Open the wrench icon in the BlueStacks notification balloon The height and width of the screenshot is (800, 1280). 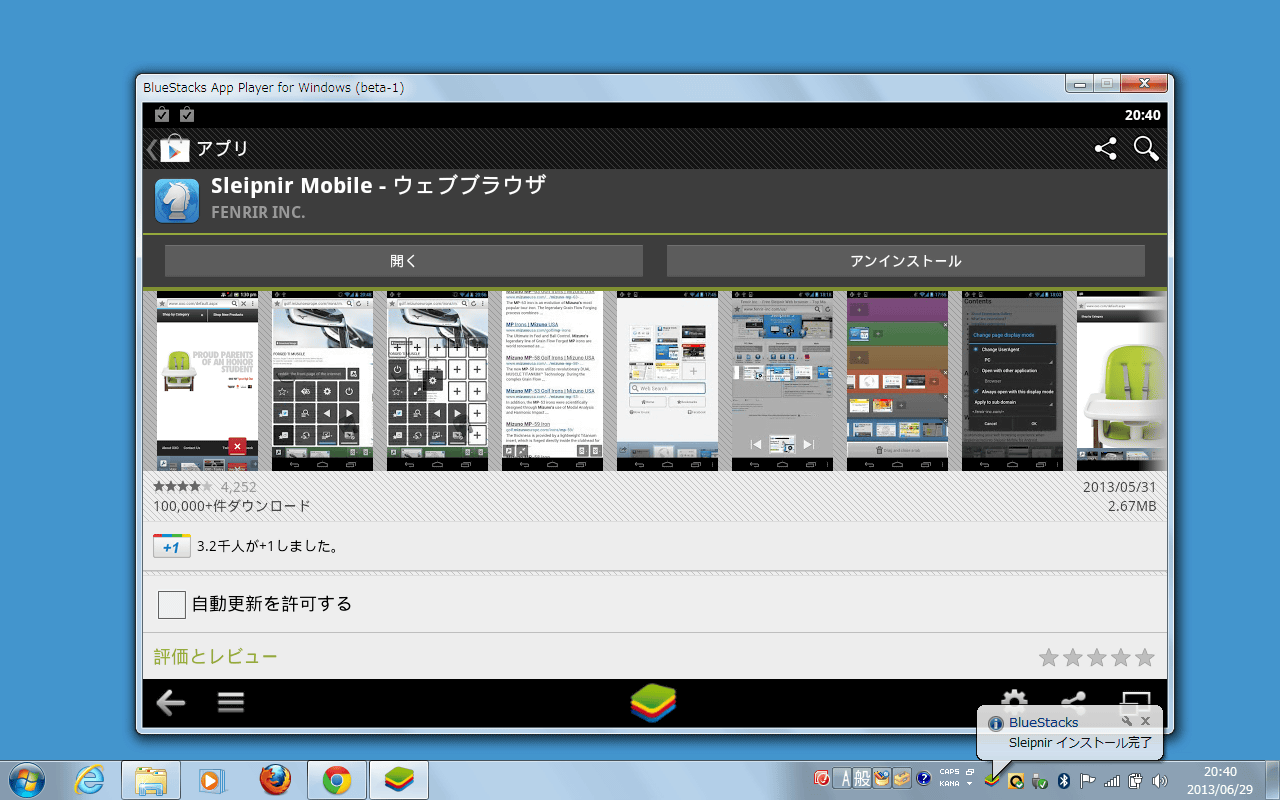pos(1127,721)
